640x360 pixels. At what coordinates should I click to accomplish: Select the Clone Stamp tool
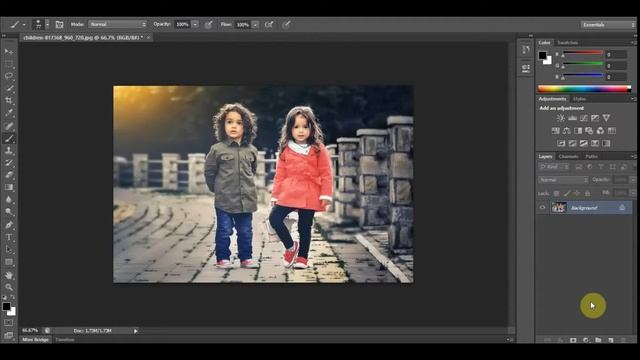pos(9,151)
